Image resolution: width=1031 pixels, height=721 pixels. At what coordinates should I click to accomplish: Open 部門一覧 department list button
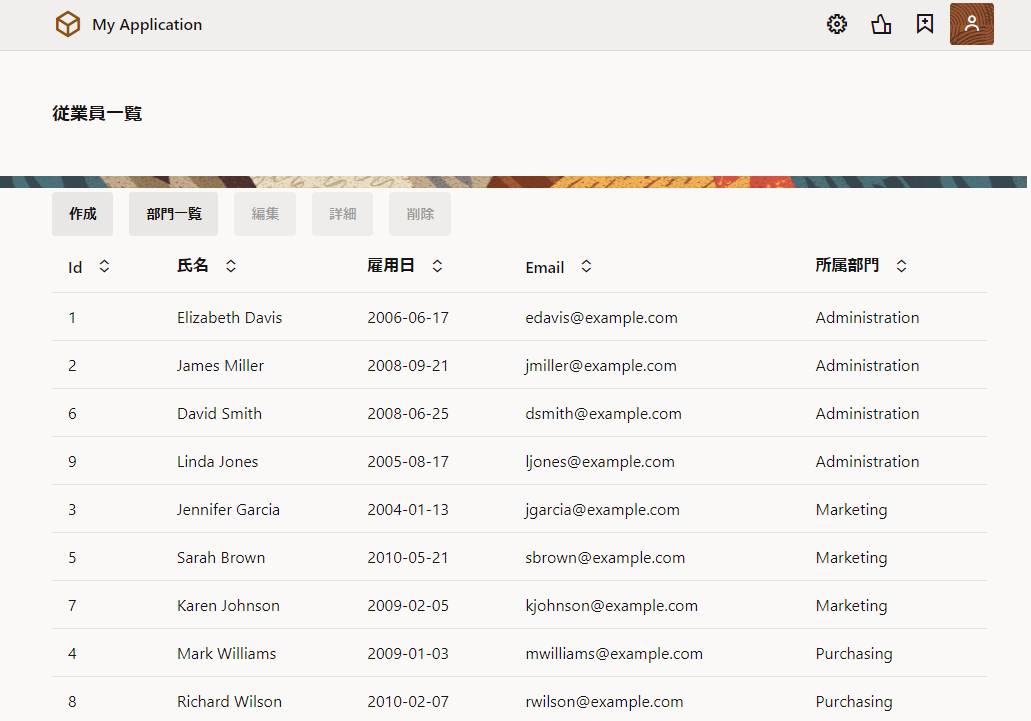pyautogui.click(x=174, y=214)
